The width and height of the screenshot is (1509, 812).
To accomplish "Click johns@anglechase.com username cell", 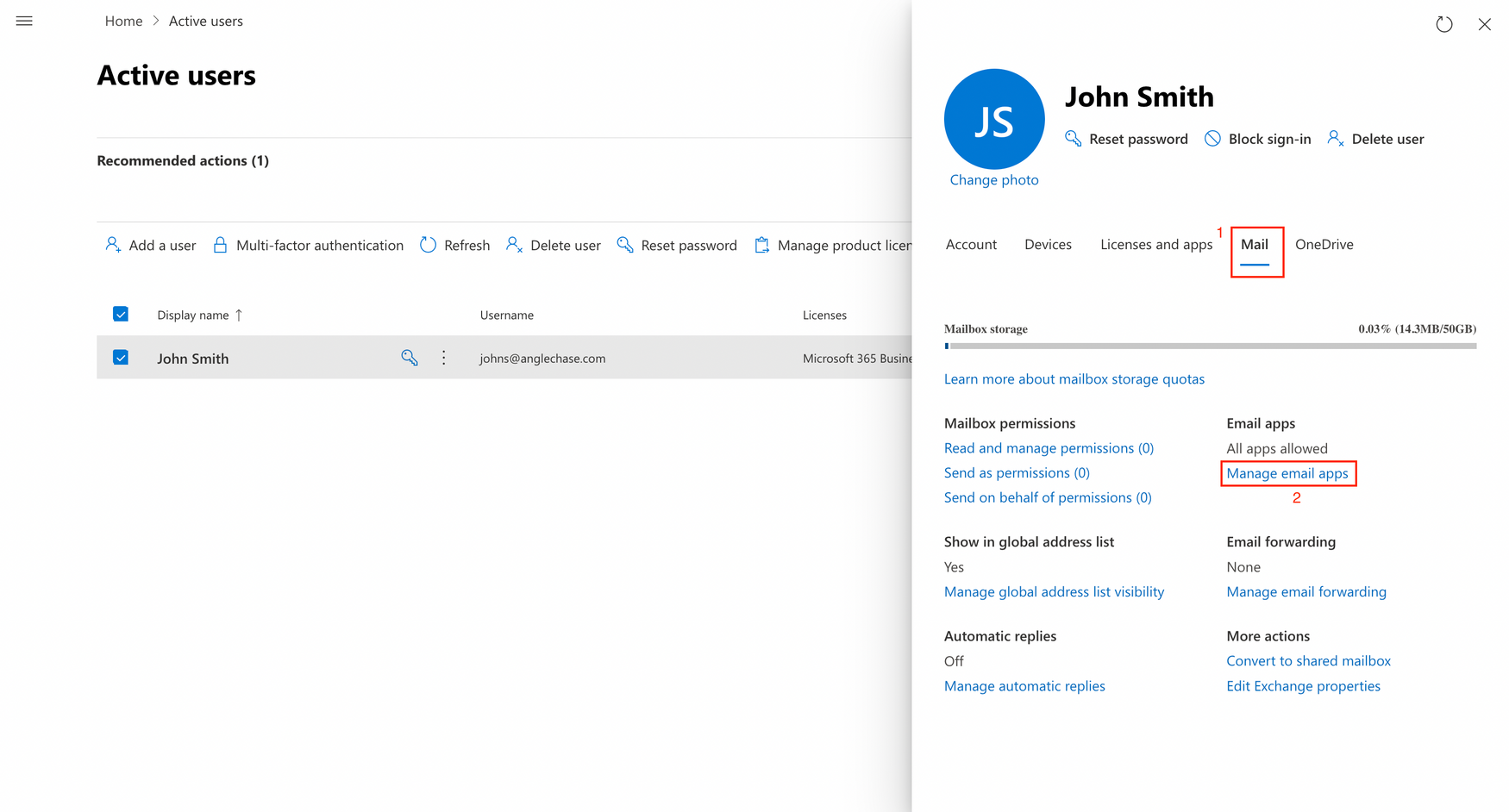I will tap(542, 358).
